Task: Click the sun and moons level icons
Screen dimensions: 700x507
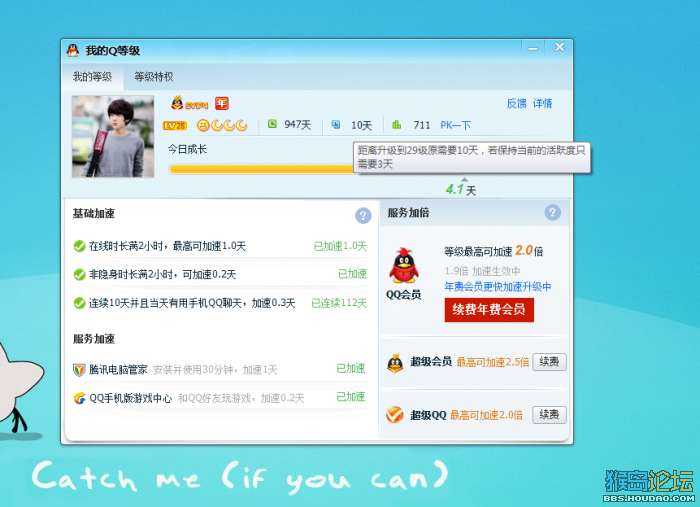Action: point(222,125)
